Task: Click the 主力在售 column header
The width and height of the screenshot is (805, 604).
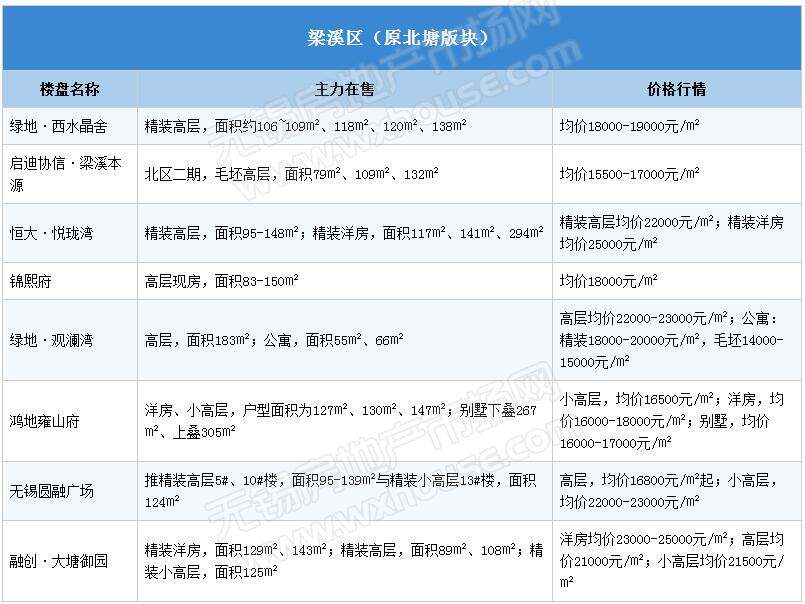Action: 344,89
